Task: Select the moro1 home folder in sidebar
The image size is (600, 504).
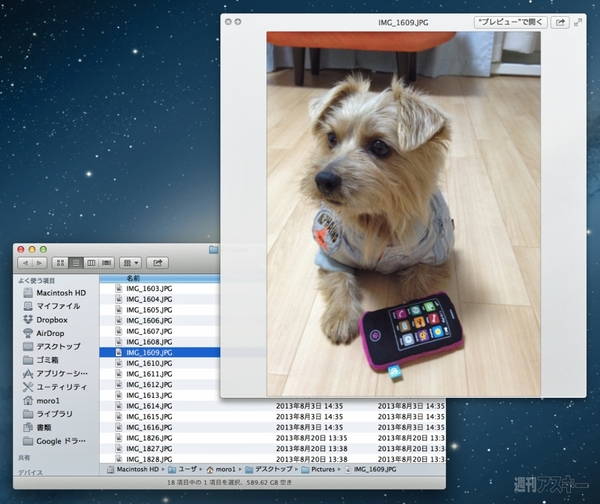Action: 49,400
